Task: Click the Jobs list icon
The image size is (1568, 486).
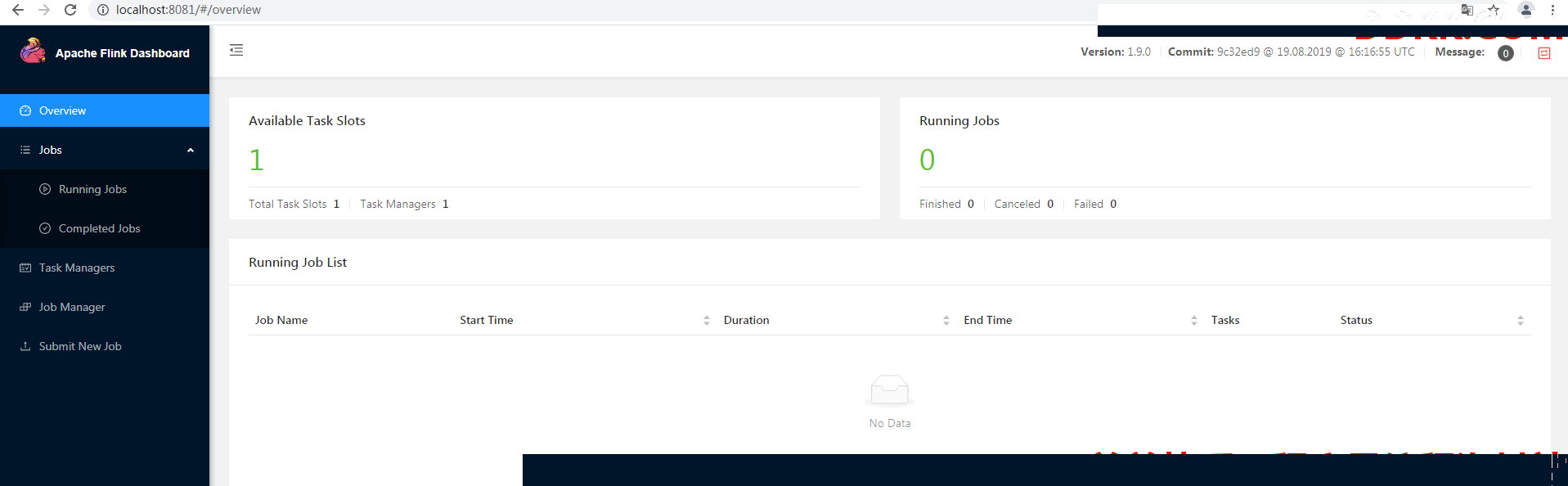Action: 25,150
